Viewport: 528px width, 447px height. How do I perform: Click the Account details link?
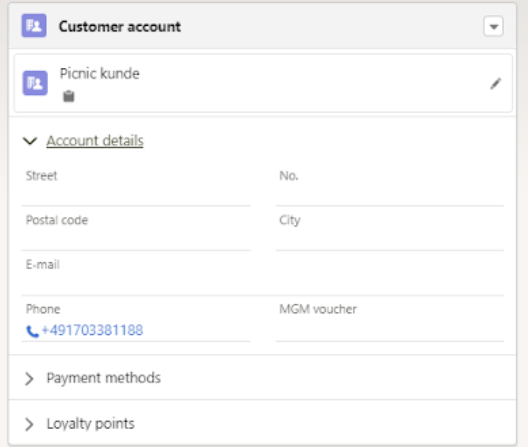pyautogui.click(x=95, y=141)
